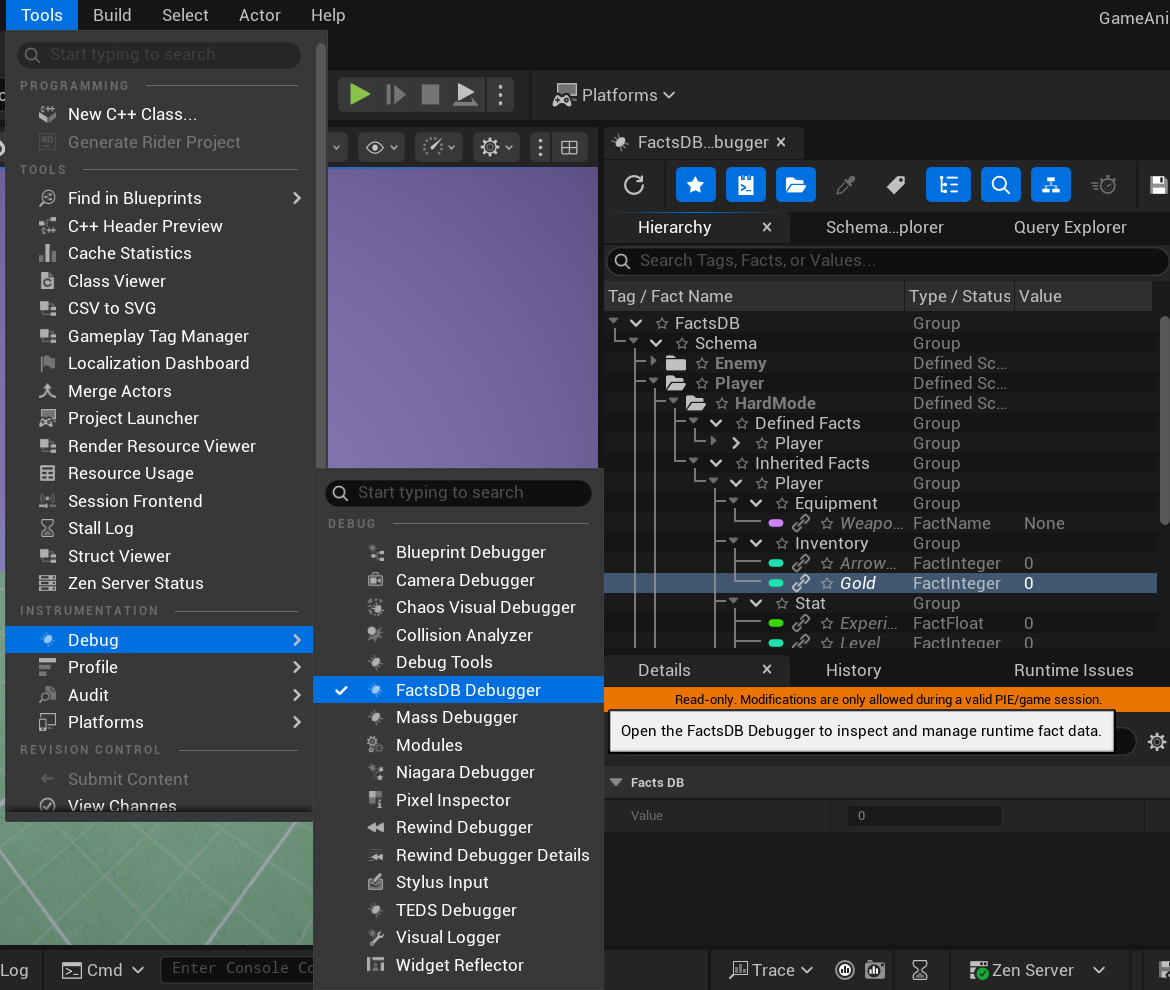Open the viewport eye show-flags dropdown

[381, 148]
